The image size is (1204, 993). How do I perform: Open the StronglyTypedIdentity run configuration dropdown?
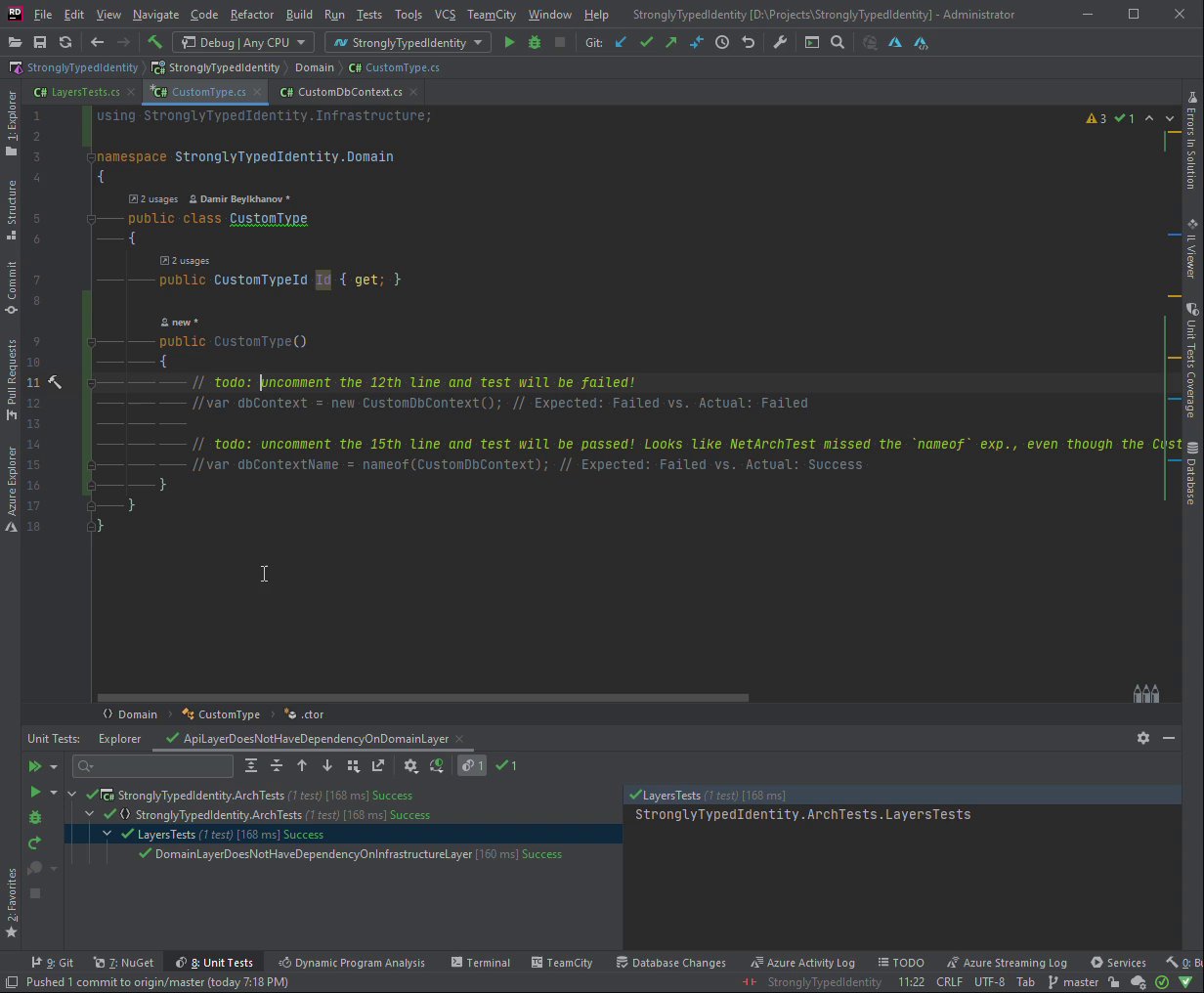408,42
